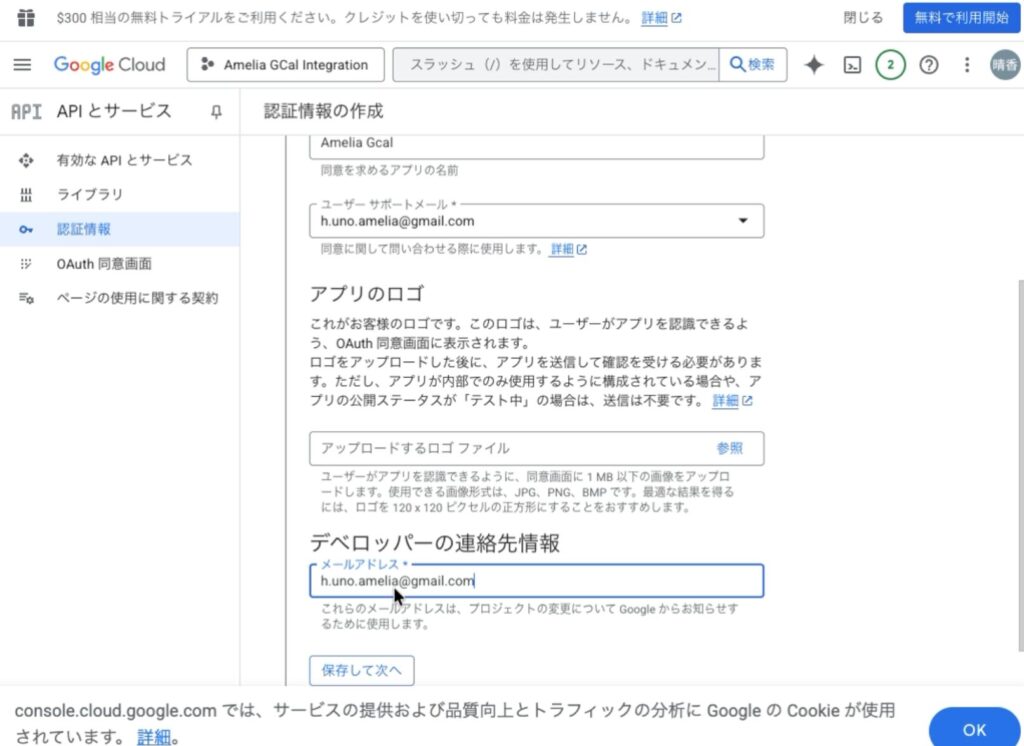Screen dimensions: 1024x746
Task: Open ライブラリ in the sidebar
Action: click(90, 194)
